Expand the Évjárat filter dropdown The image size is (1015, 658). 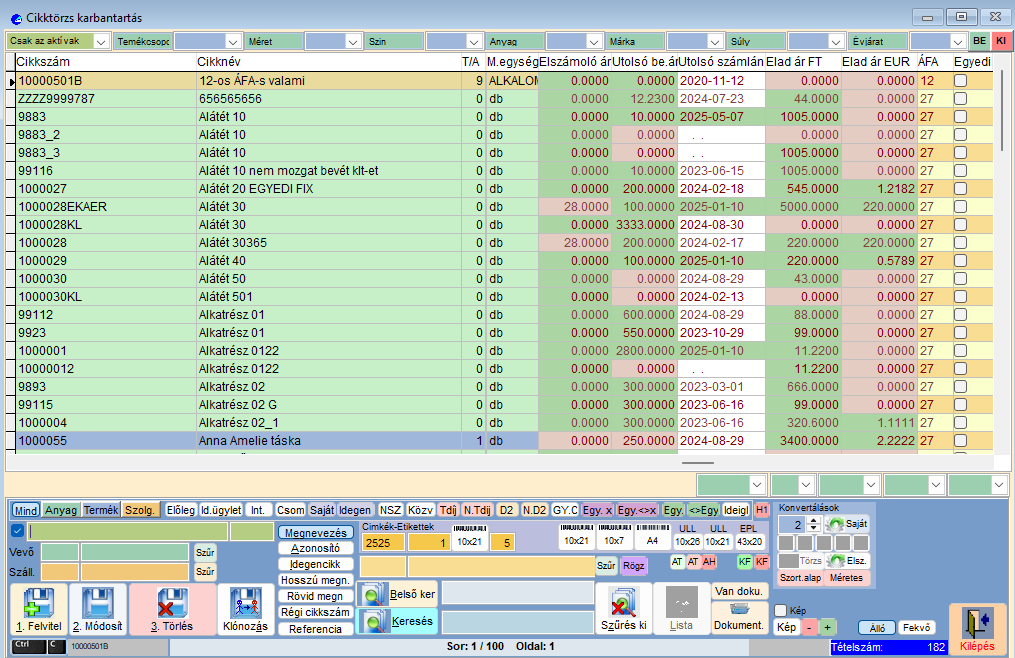956,42
